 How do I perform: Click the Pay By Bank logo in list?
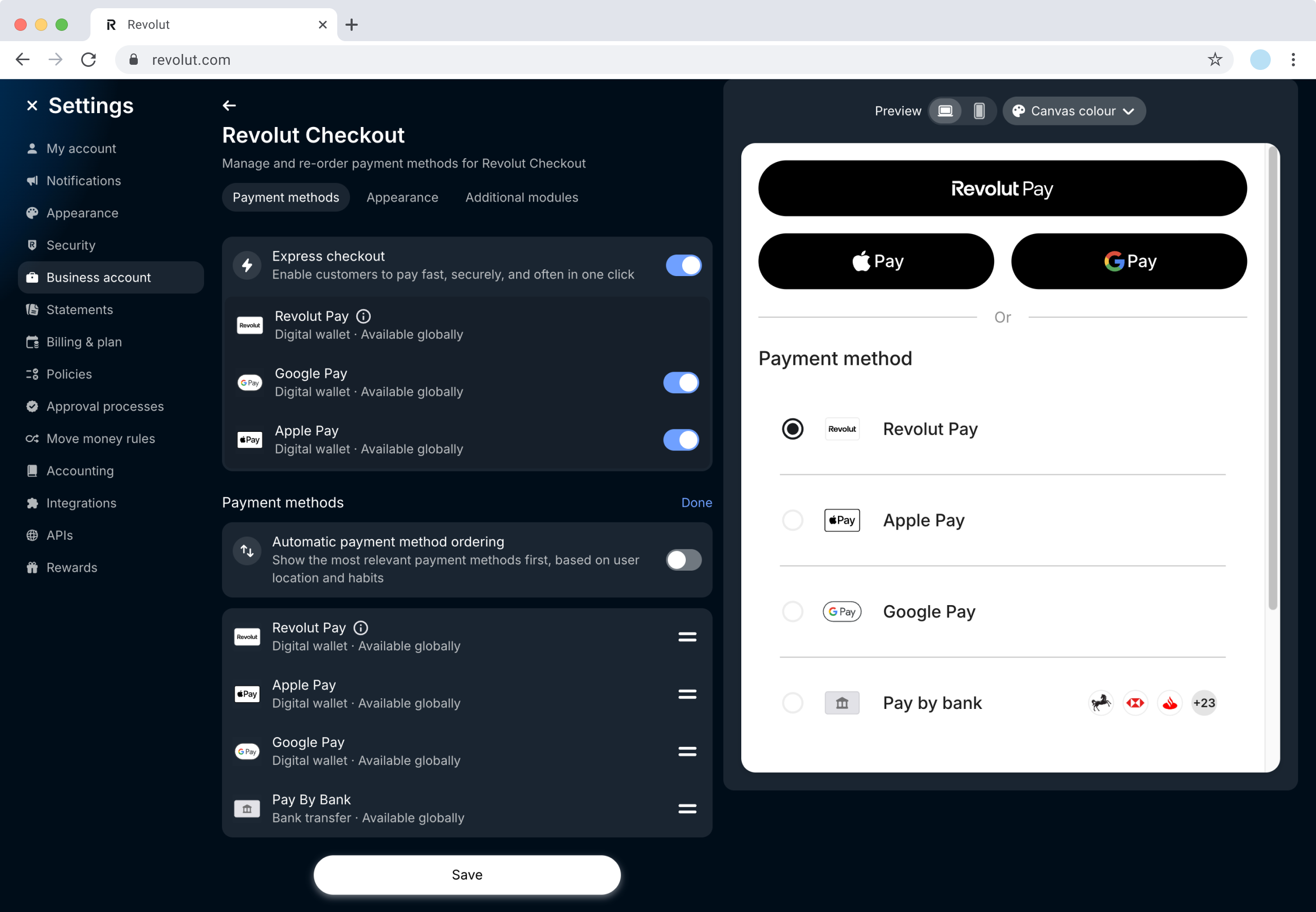pyautogui.click(x=247, y=809)
